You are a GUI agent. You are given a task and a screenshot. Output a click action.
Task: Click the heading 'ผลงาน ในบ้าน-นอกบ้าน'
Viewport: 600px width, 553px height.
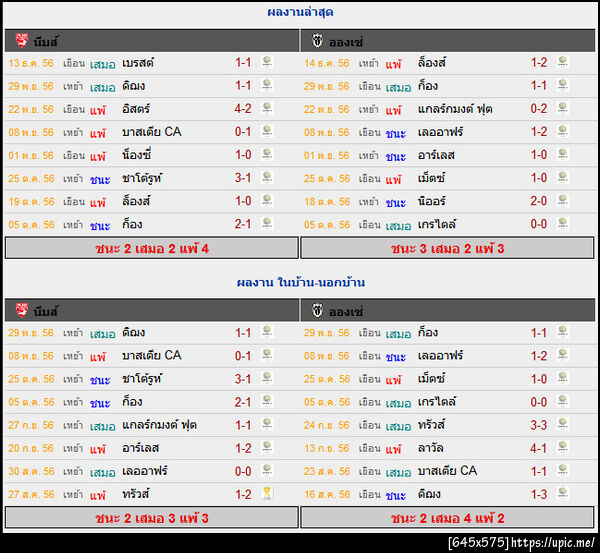(x=301, y=282)
